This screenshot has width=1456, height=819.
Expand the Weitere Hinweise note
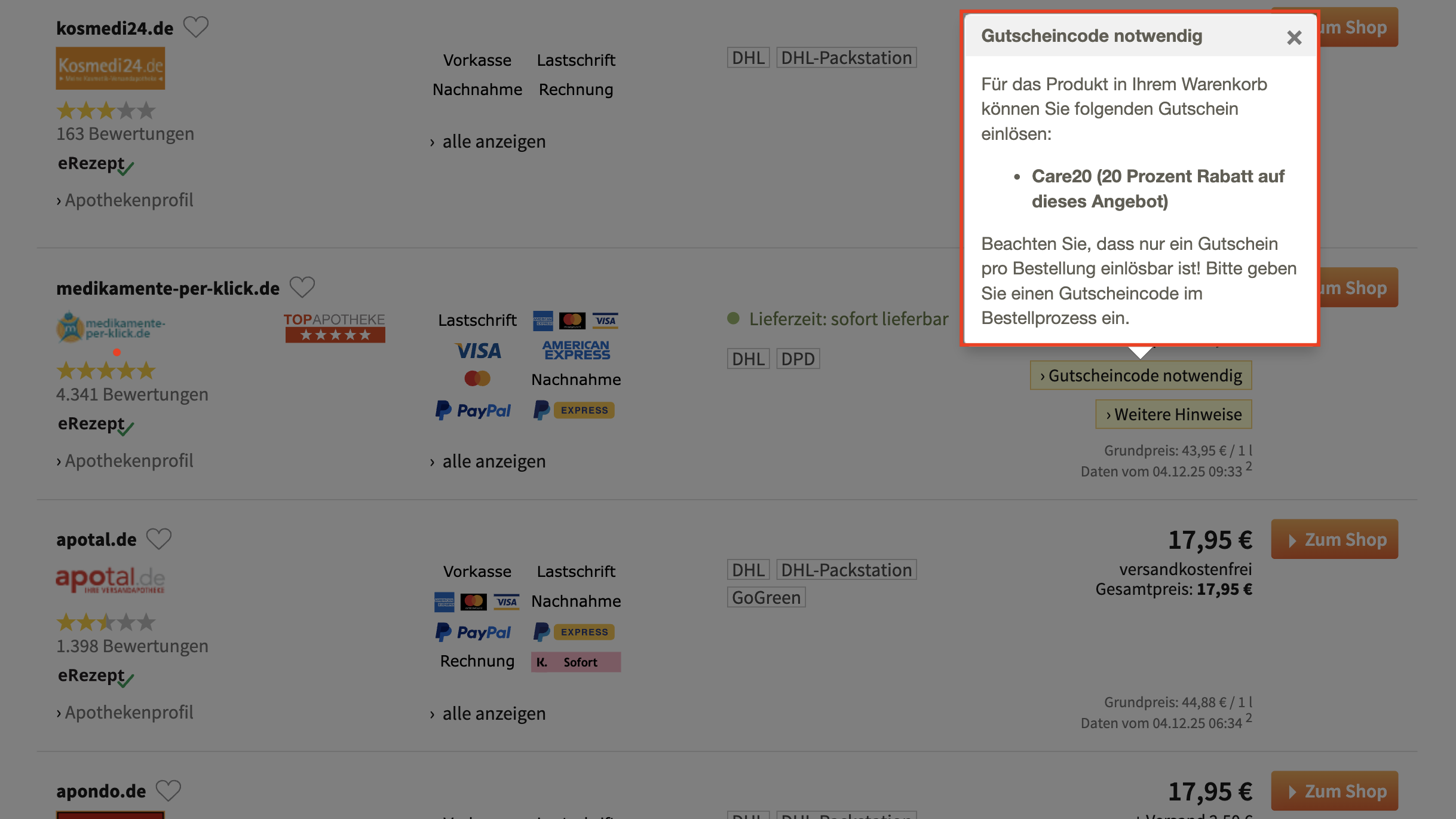(x=1173, y=414)
